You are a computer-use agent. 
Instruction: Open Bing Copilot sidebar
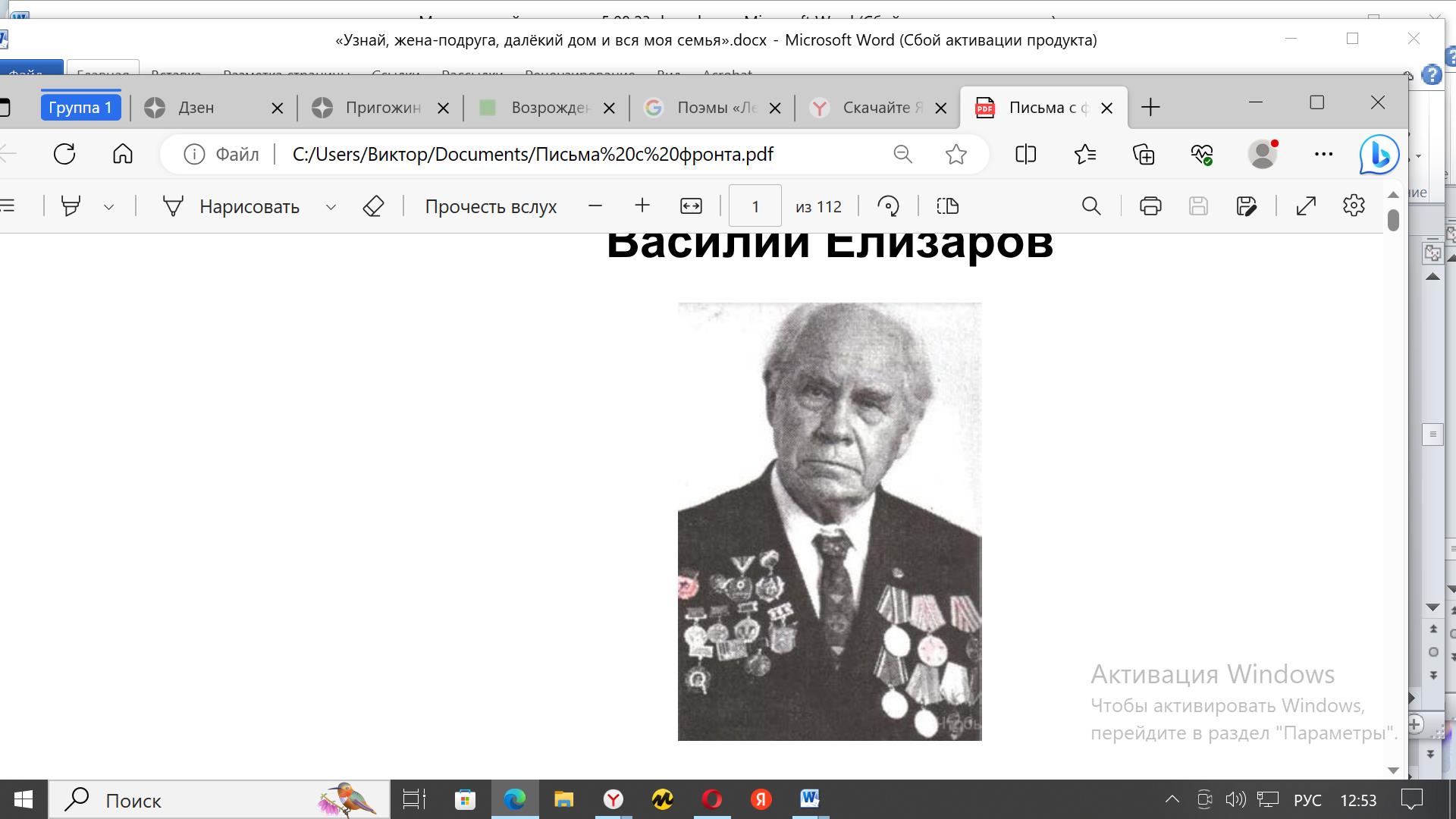(x=1379, y=154)
